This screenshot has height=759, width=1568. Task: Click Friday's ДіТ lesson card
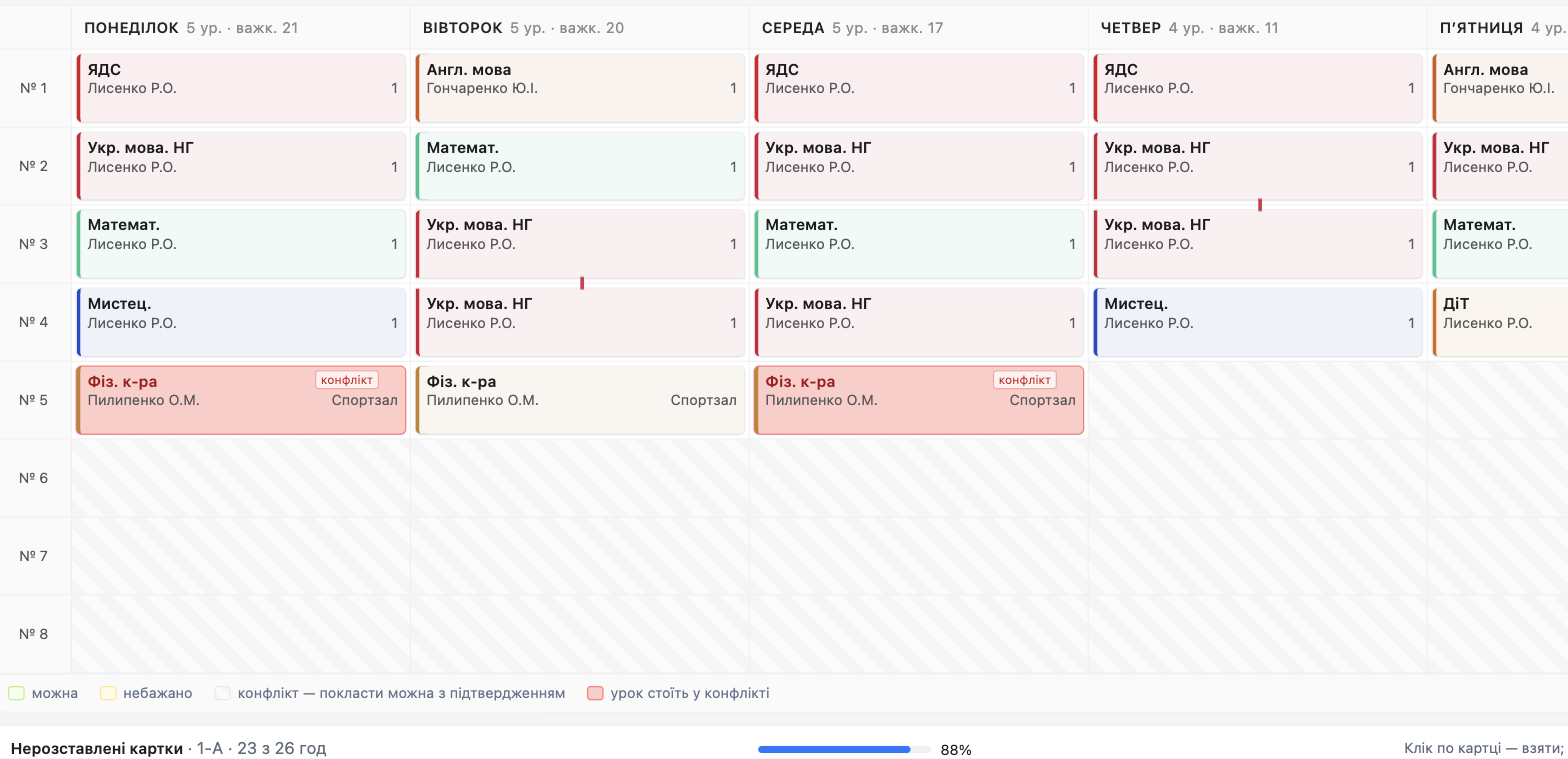pyautogui.click(x=1500, y=322)
